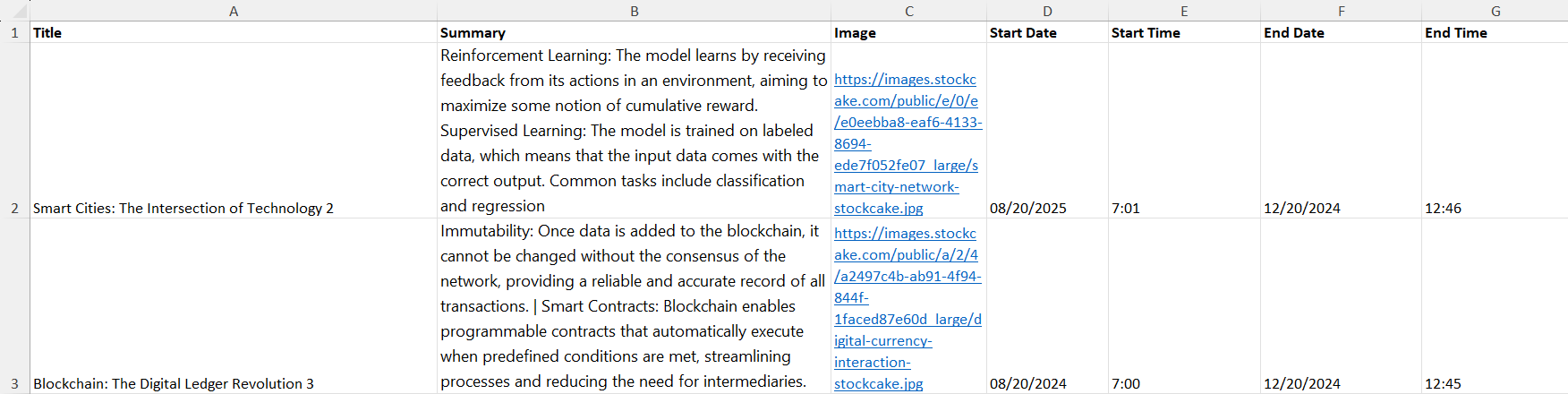
Task: Select column D header
Action: pyautogui.click(x=1047, y=11)
